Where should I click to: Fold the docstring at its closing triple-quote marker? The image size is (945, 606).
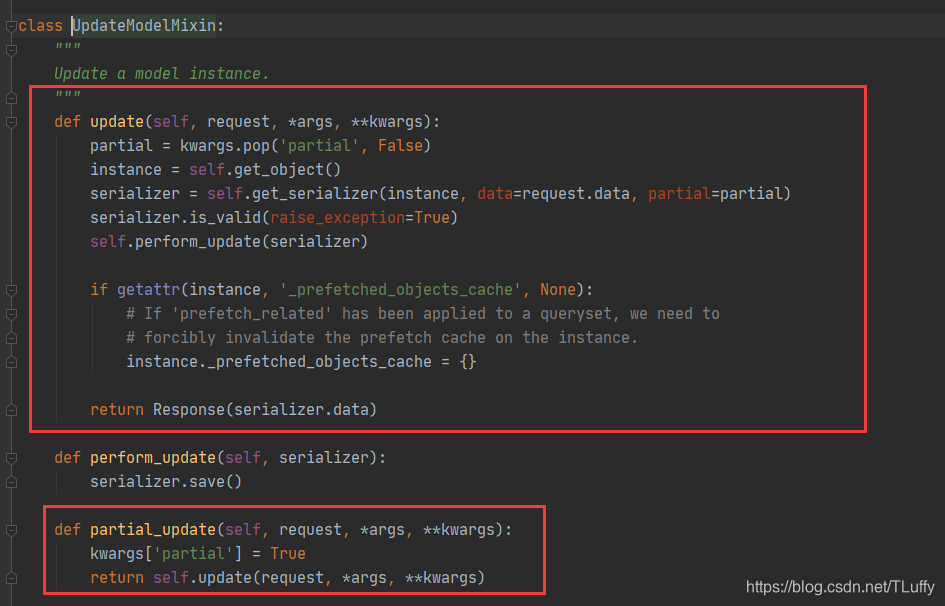tap(11, 98)
